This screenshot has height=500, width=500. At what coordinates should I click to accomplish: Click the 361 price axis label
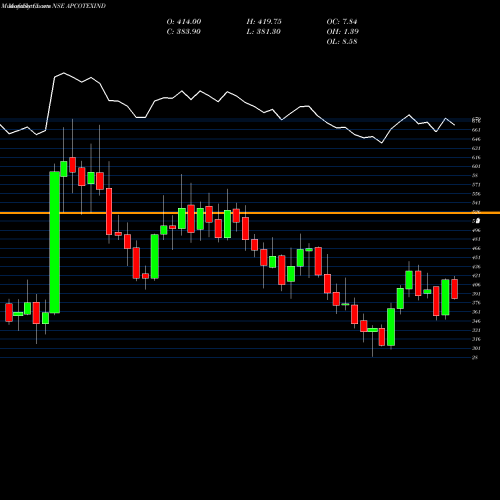coord(476,312)
